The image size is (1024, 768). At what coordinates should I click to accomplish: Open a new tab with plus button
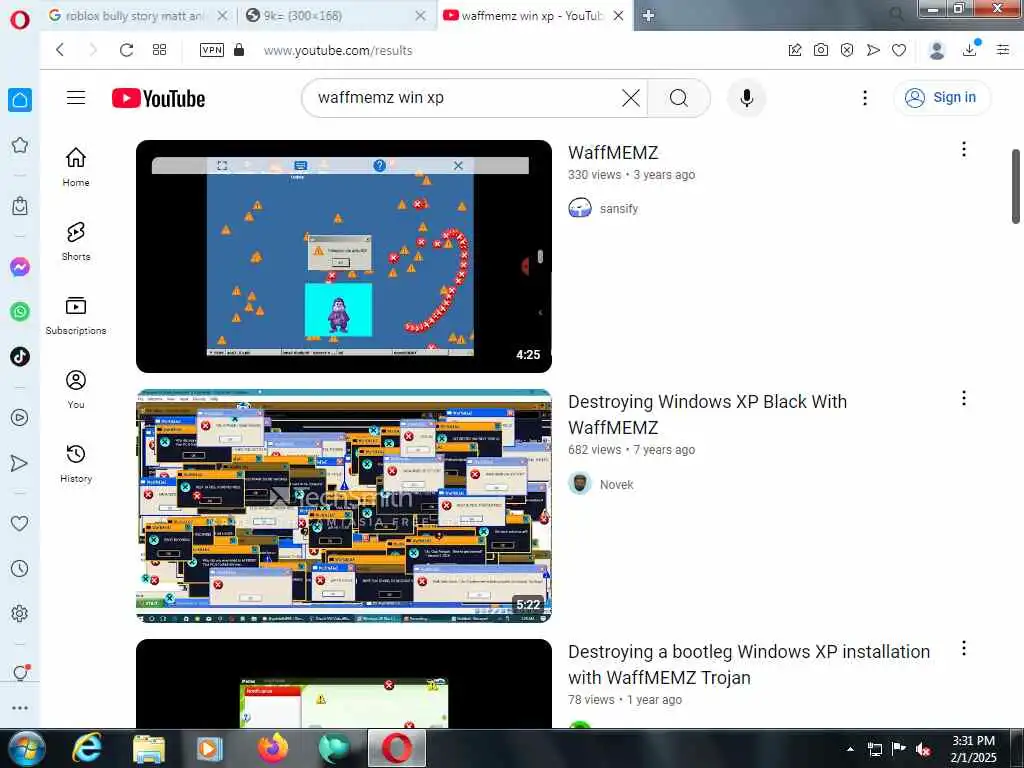click(648, 16)
